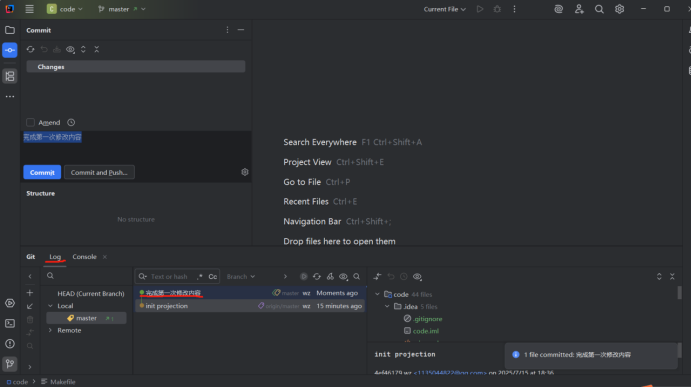Select the Git tab label
The image size is (691, 387).
tap(30, 257)
